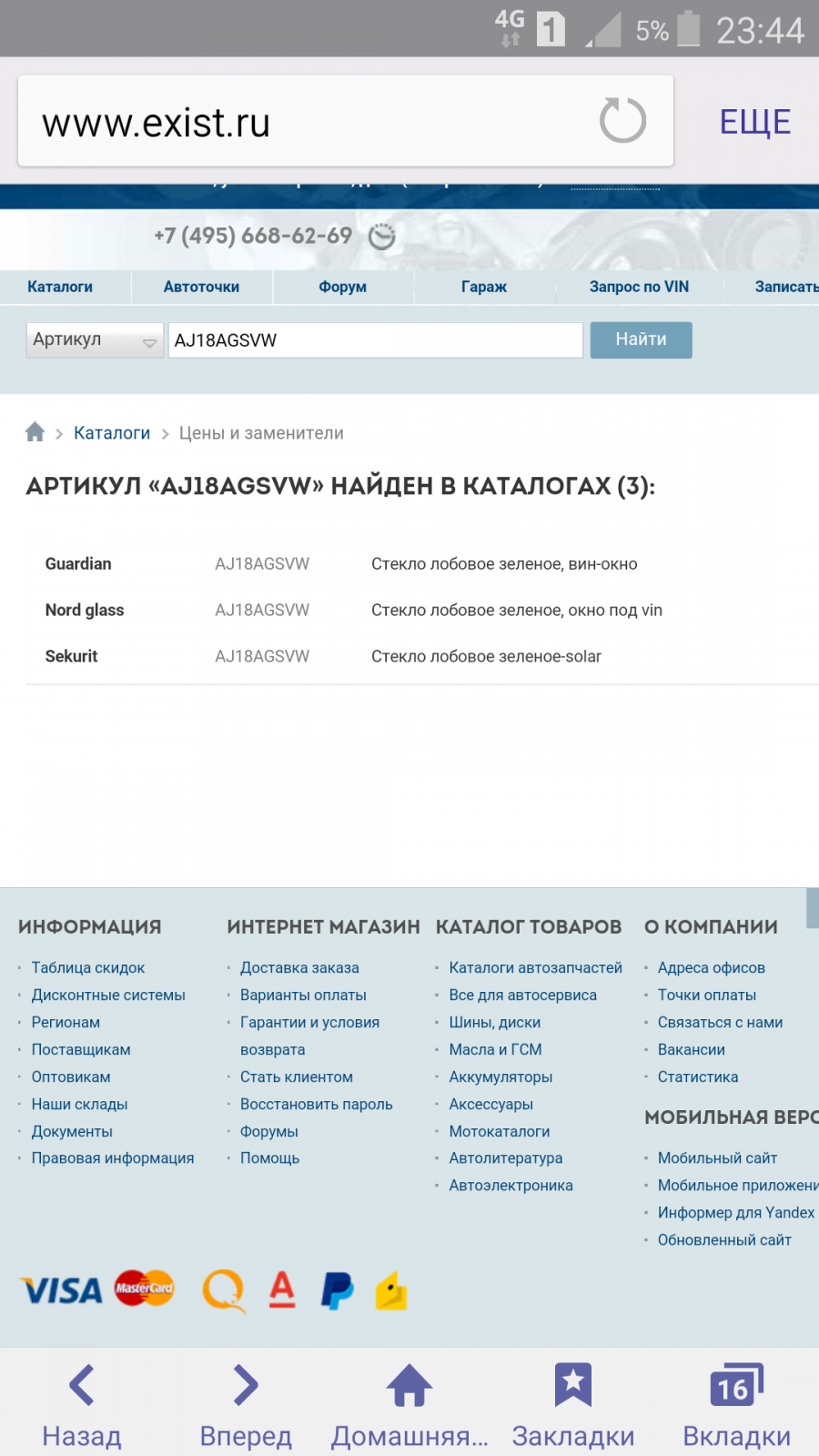819x1456 pixels.
Task: Open Наши склады footer link
Action: [79, 1104]
